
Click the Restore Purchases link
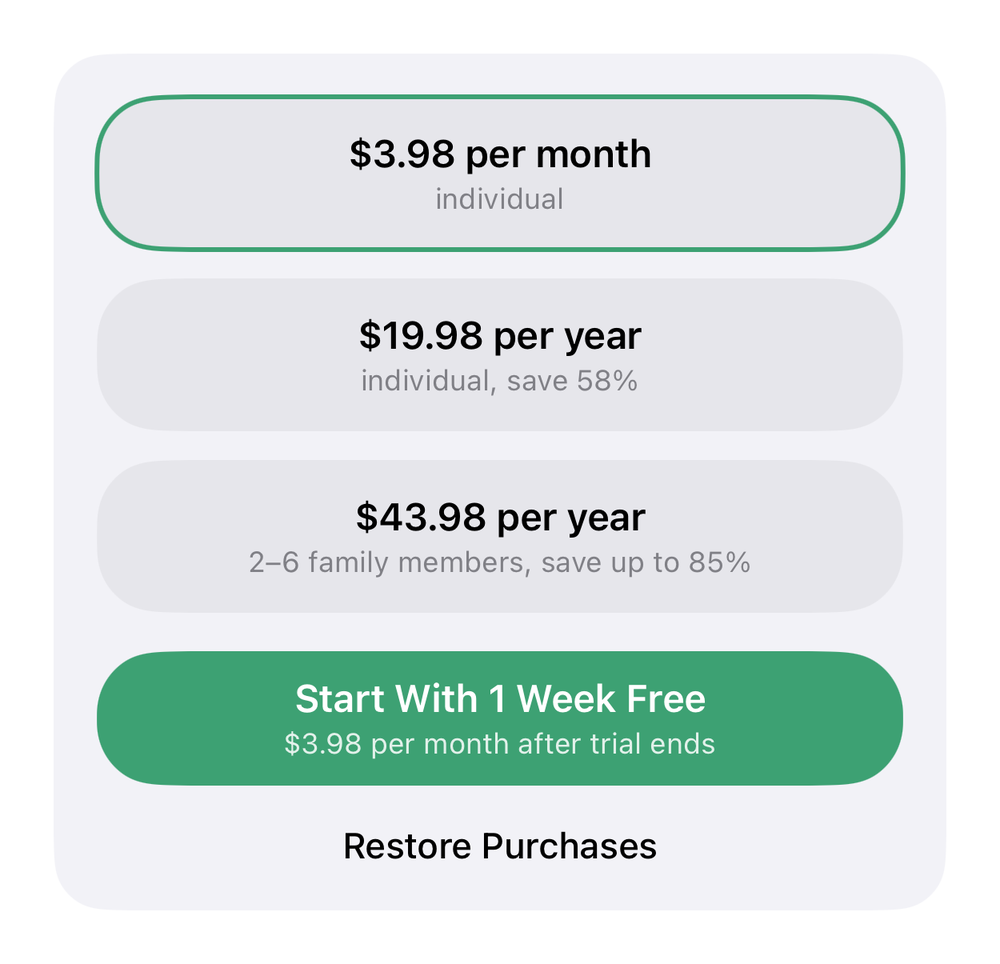pyautogui.click(x=500, y=846)
